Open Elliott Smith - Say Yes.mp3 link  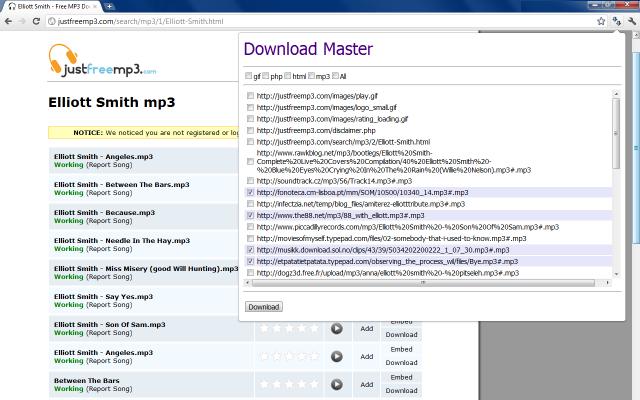103,296
